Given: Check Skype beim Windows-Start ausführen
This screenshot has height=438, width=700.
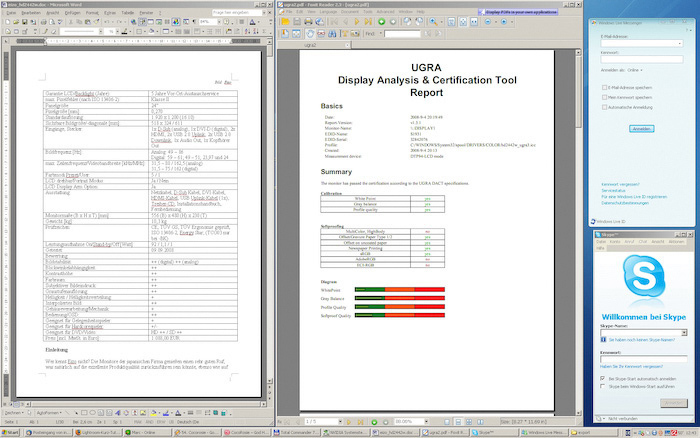Looking at the screenshot, I should 603,386.
